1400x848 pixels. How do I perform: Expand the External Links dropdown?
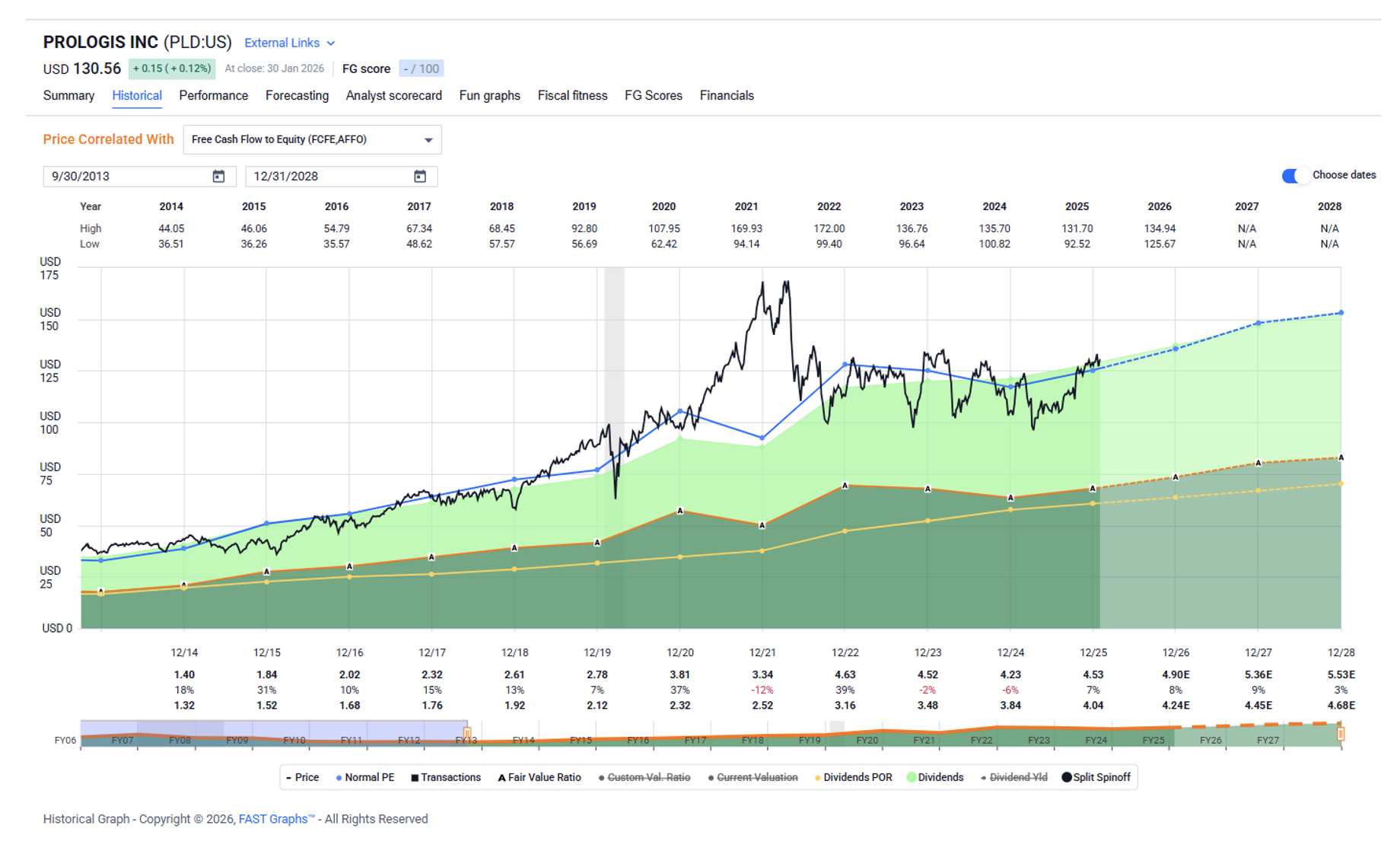(x=289, y=43)
